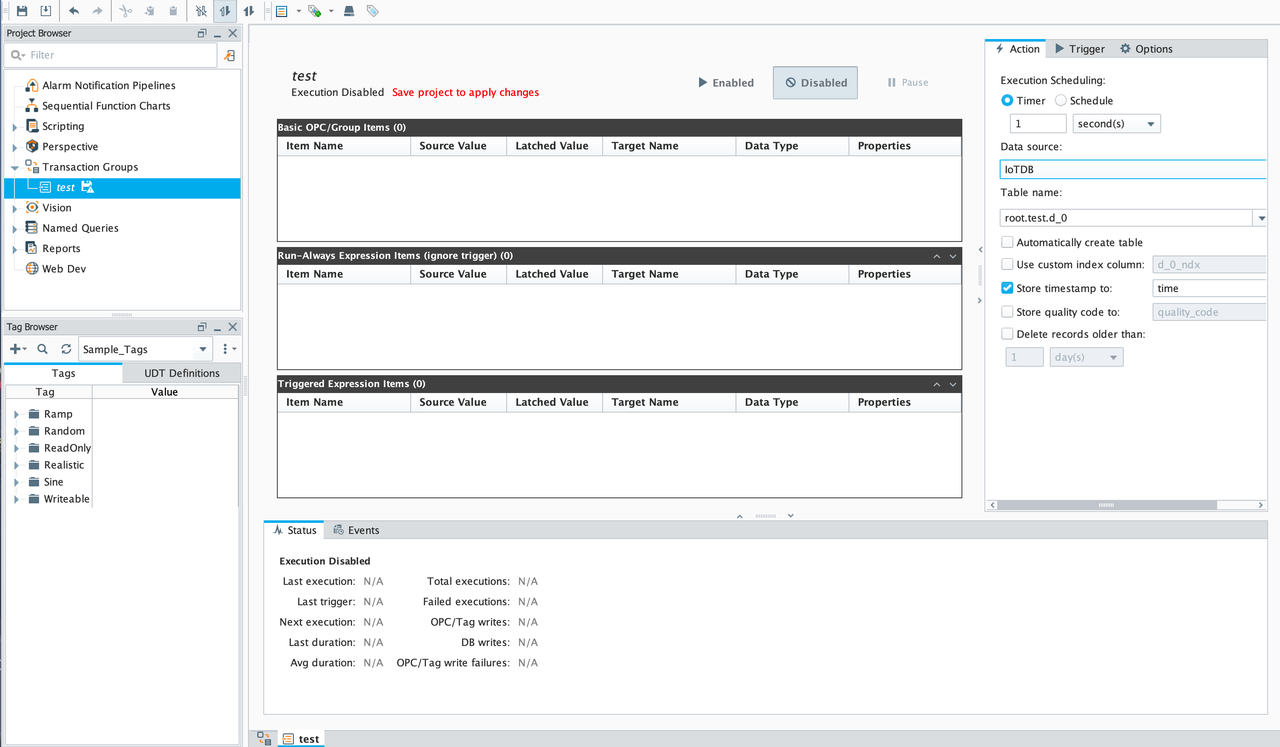Expand the Ramp tag folder
The width and height of the screenshot is (1280, 747).
click(16, 414)
